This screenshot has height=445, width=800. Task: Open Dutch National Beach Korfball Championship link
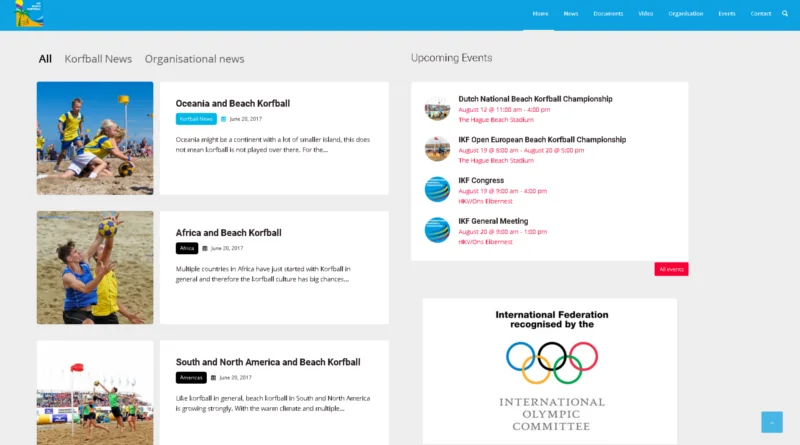535,99
